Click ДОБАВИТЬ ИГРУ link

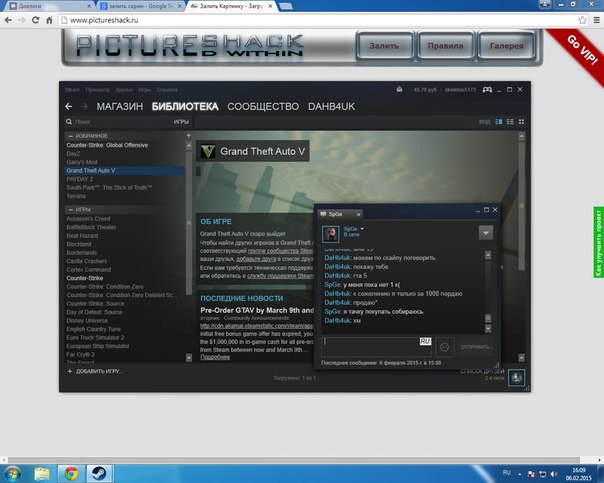pyautogui.click(x=95, y=371)
